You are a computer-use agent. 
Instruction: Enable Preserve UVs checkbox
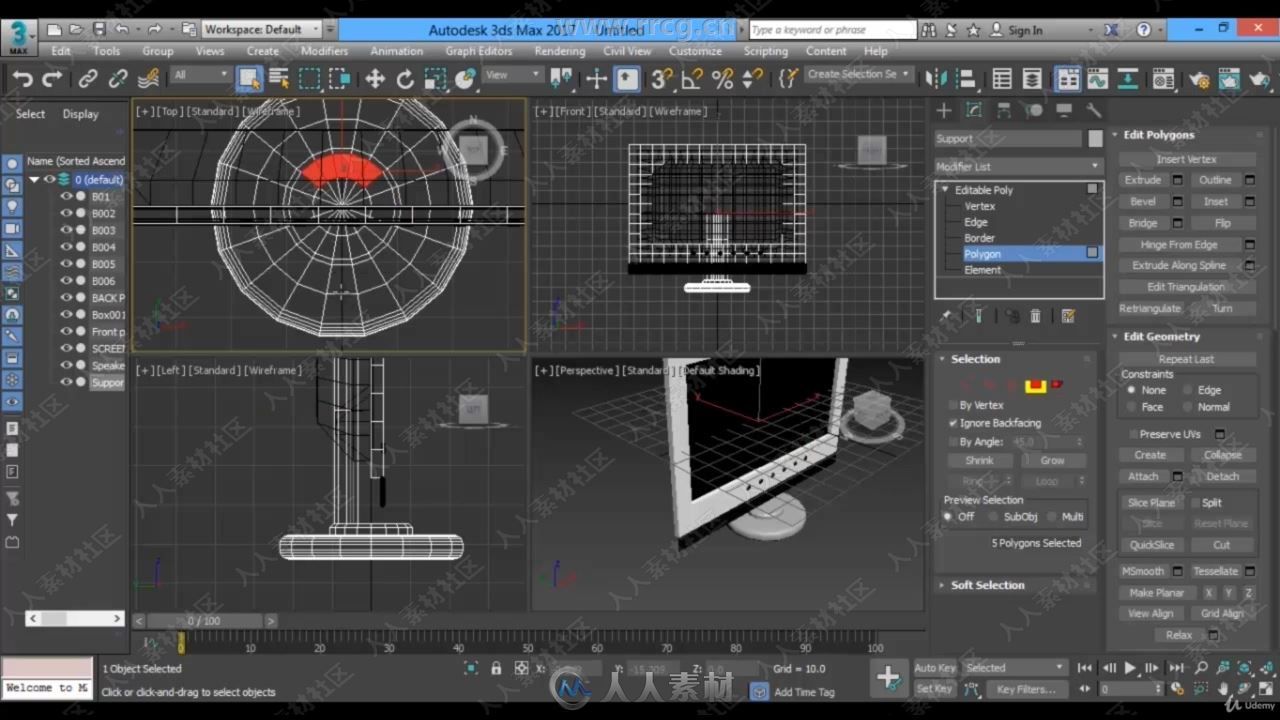click(x=1133, y=434)
